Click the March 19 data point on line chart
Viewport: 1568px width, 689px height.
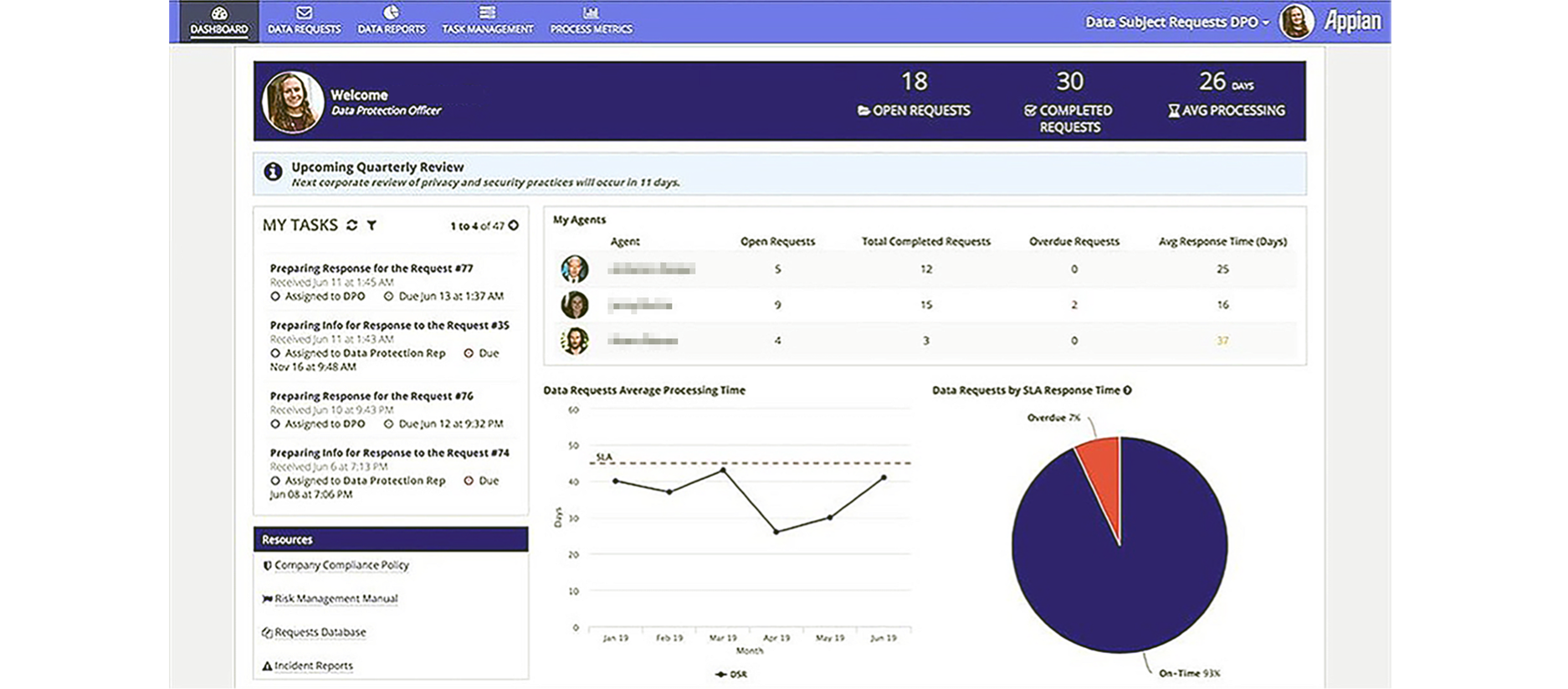(723, 470)
